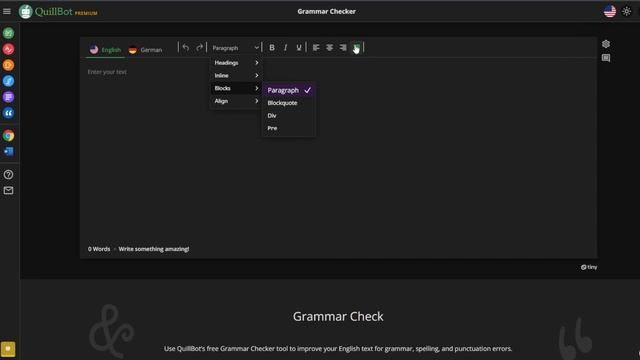The image size is (640, 360).
Task: Click the justify toolbar button under cursor
Action: [356, 48]
